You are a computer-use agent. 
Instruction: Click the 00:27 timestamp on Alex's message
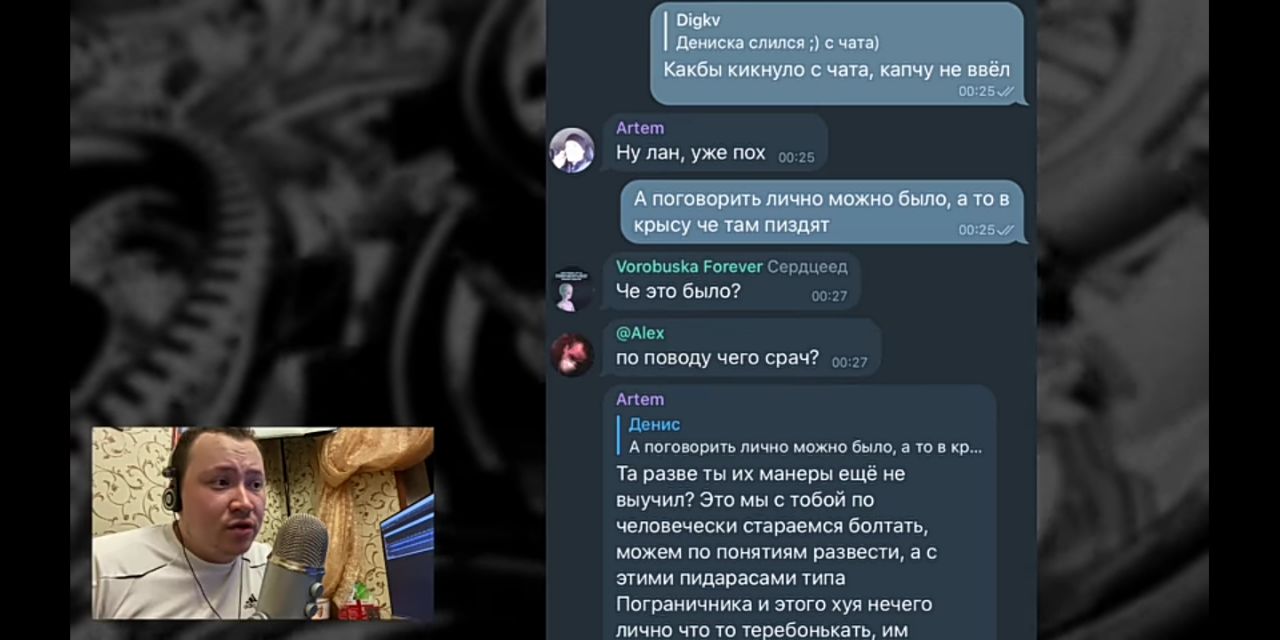[850, 362]
